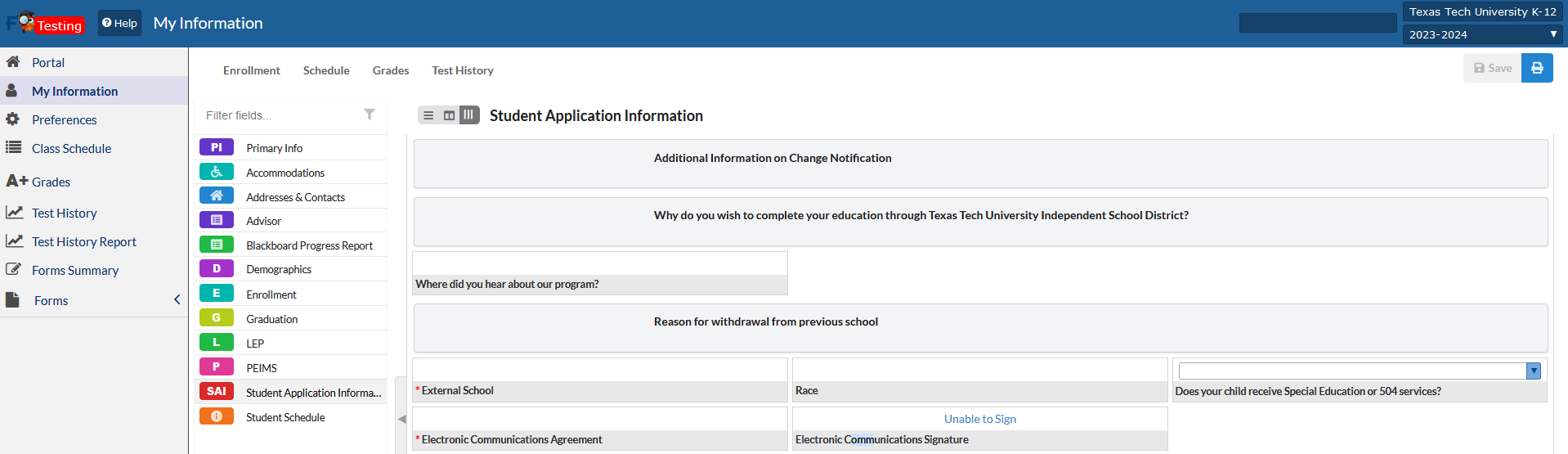Switch to single-column list layout
The height and width of the screenshot is (454, 1568).
[428, 115]
